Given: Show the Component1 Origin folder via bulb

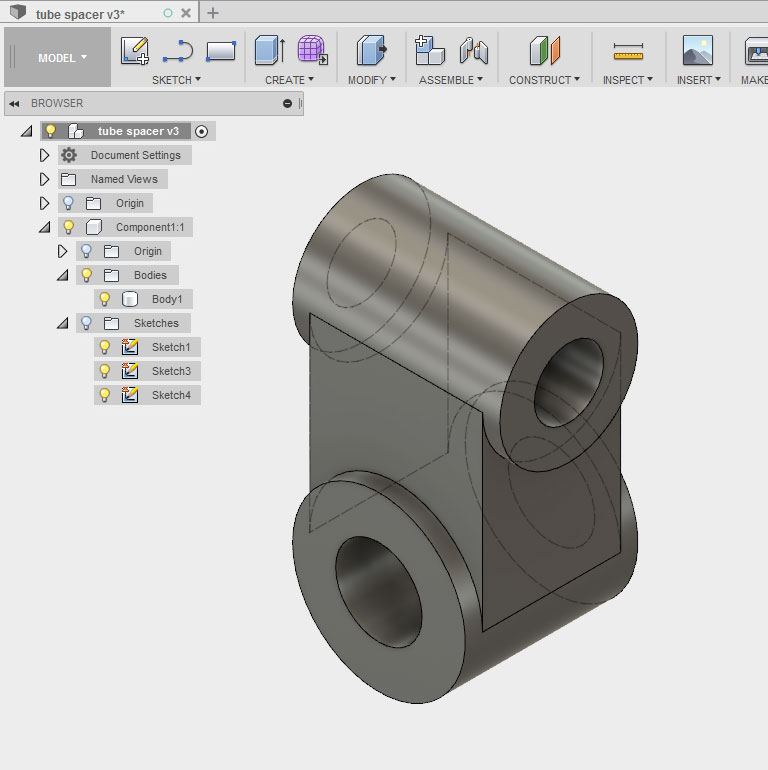Looking at the screenshot, I should point(86,251).
